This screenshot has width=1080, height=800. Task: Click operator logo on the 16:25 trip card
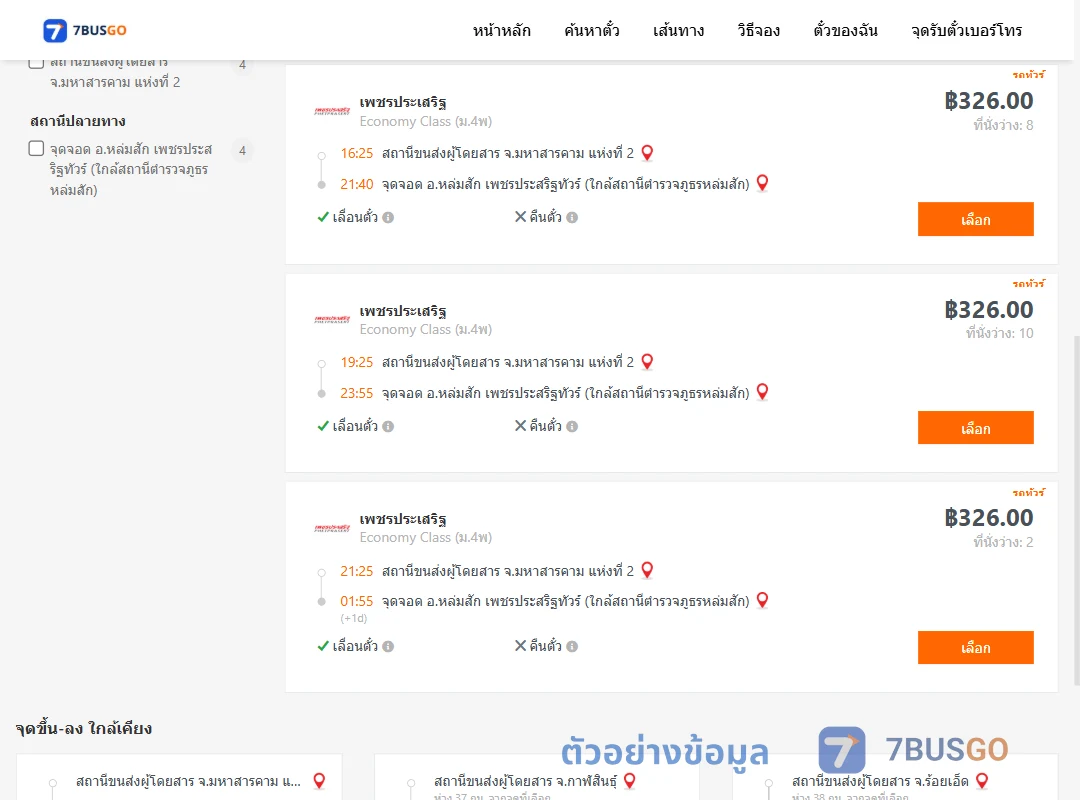tap(332, 111)
